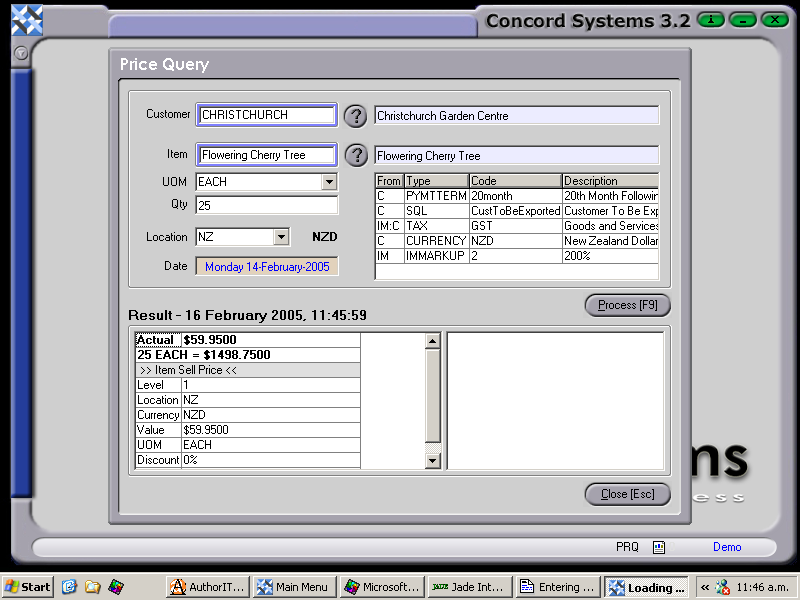
Task: Open the Monday 14-February-2005 date field
Action: tap(266, 266)
